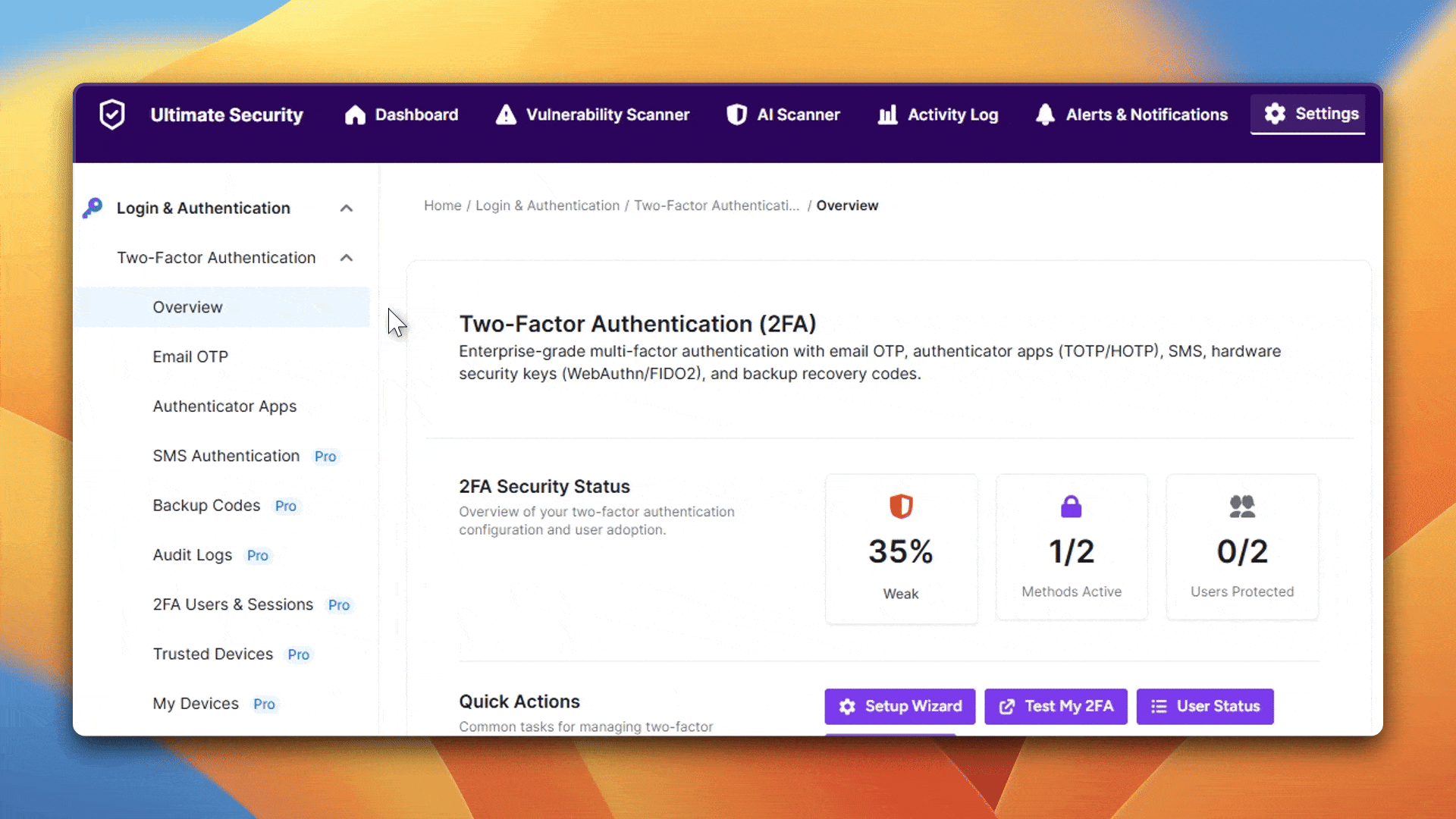This screenshot has width=1456, height=819.
Task: Open Alerts & Notifications tab
Action: [1131, 115]
